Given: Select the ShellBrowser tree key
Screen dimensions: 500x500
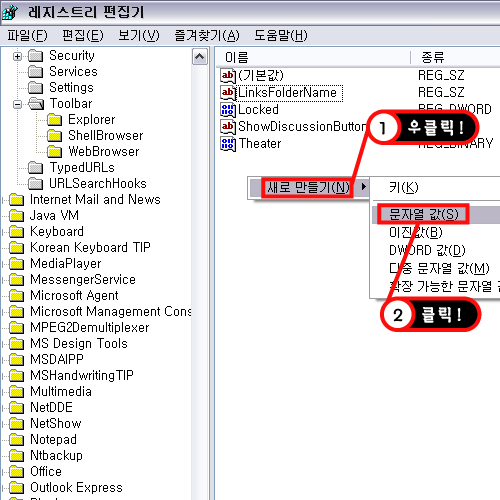Looking at the screenshot, I should (x=106, y=136).
